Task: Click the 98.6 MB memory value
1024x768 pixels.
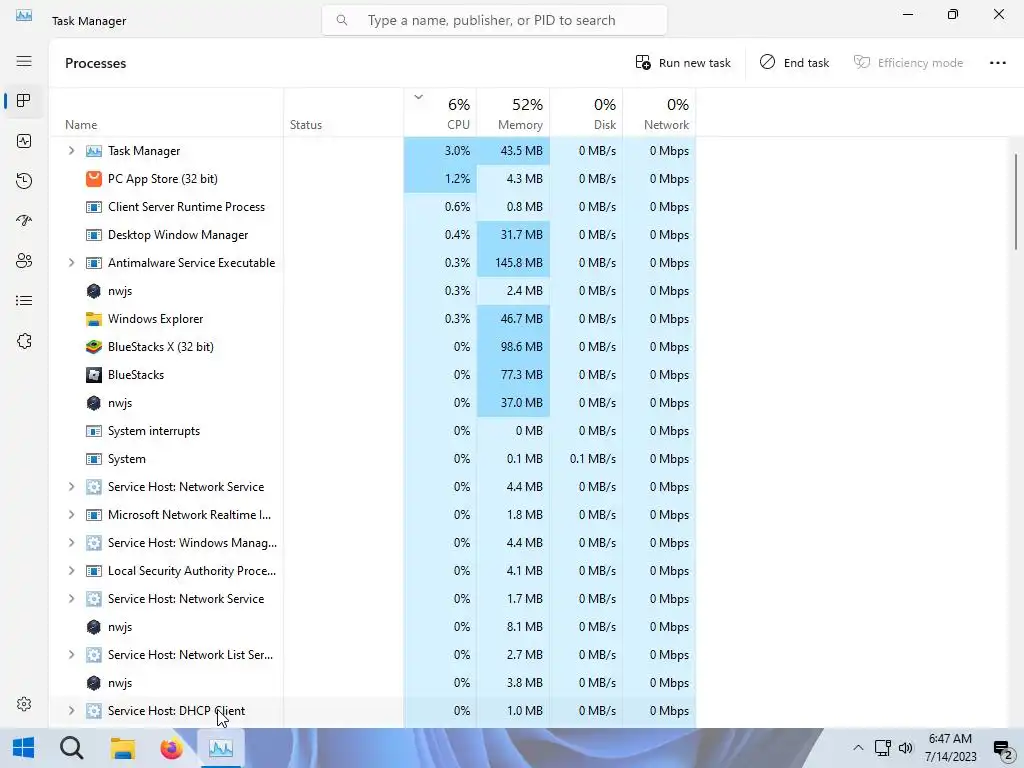Action: click(x=521, y=347)
